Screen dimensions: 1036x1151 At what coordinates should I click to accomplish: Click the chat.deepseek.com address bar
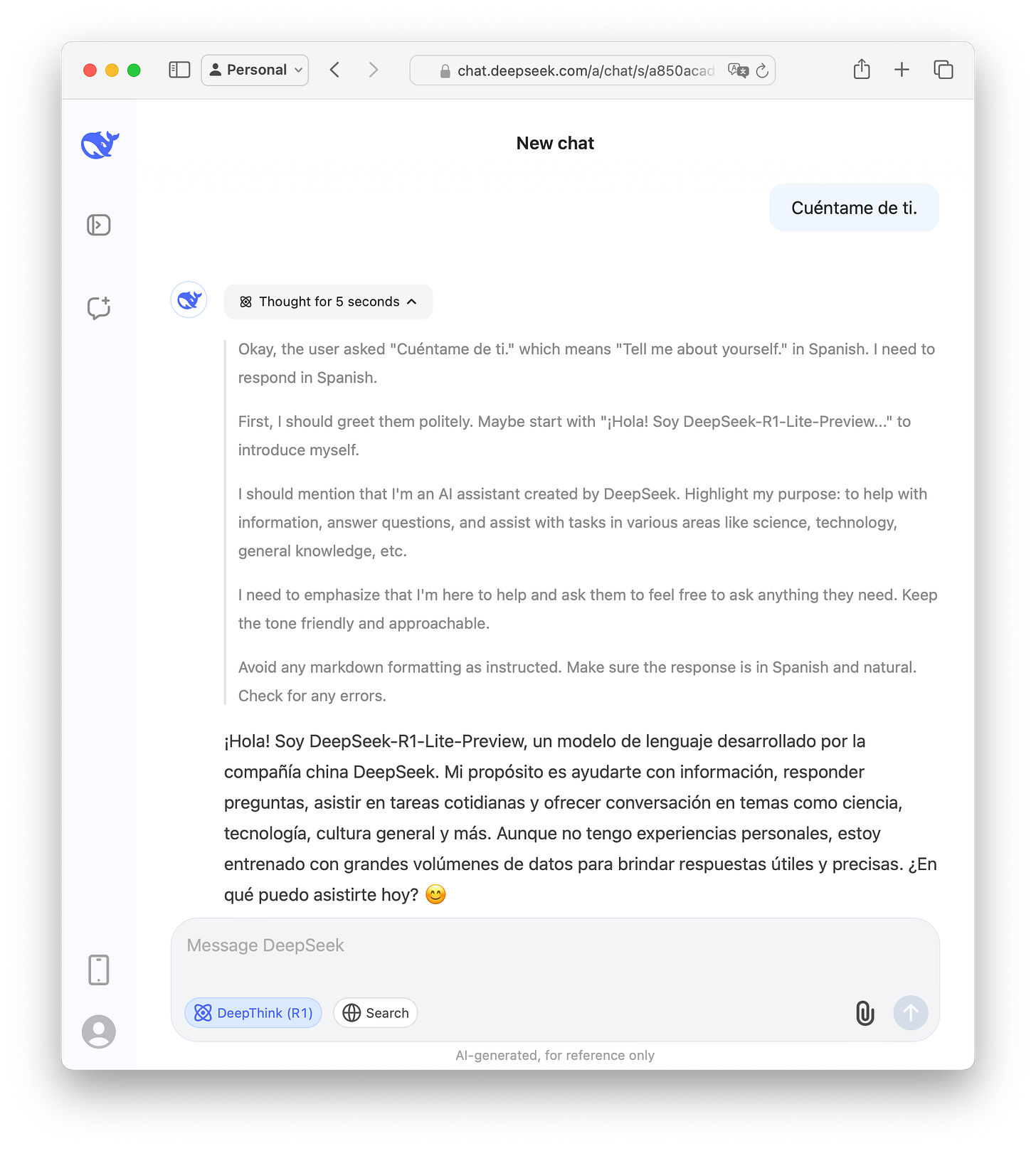point(592,70)
